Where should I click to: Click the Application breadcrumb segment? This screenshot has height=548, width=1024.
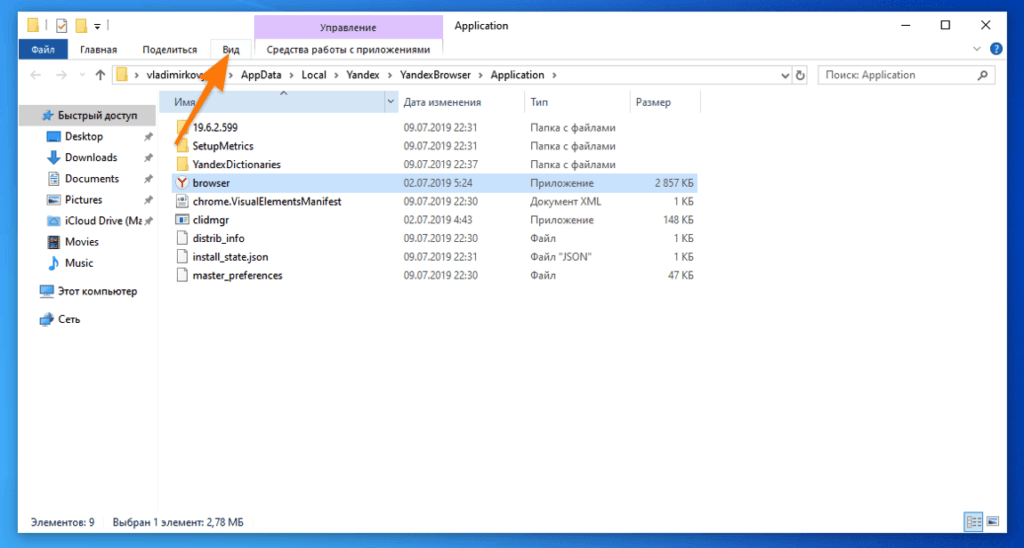click(517, 75)
